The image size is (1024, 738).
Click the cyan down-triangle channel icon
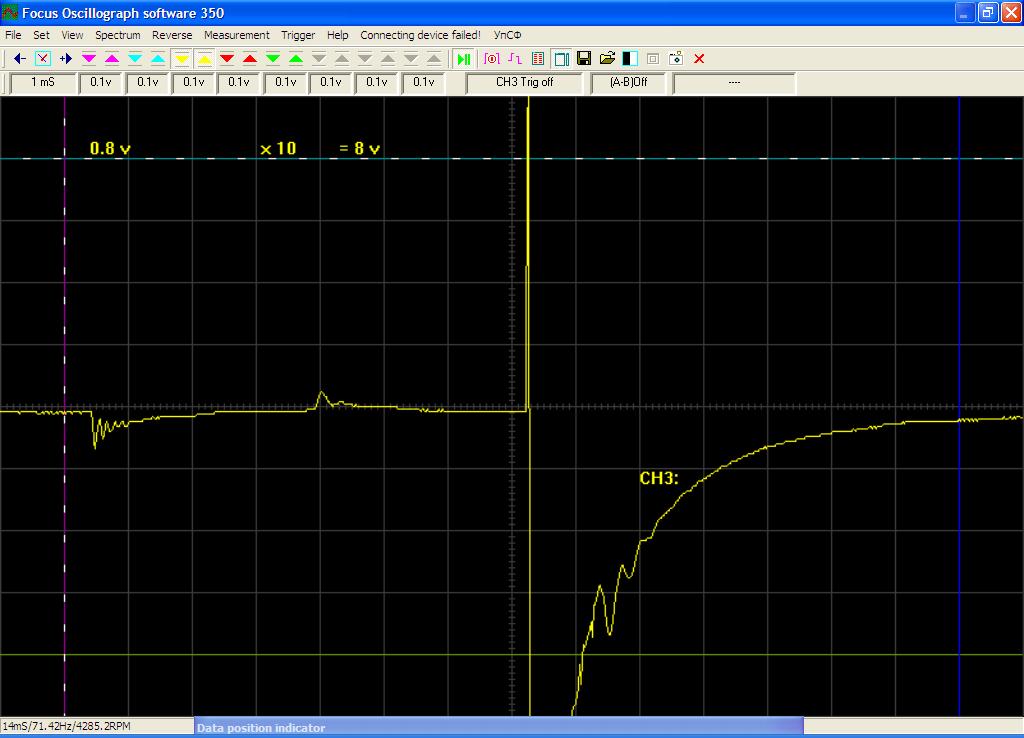coord(135,59)
